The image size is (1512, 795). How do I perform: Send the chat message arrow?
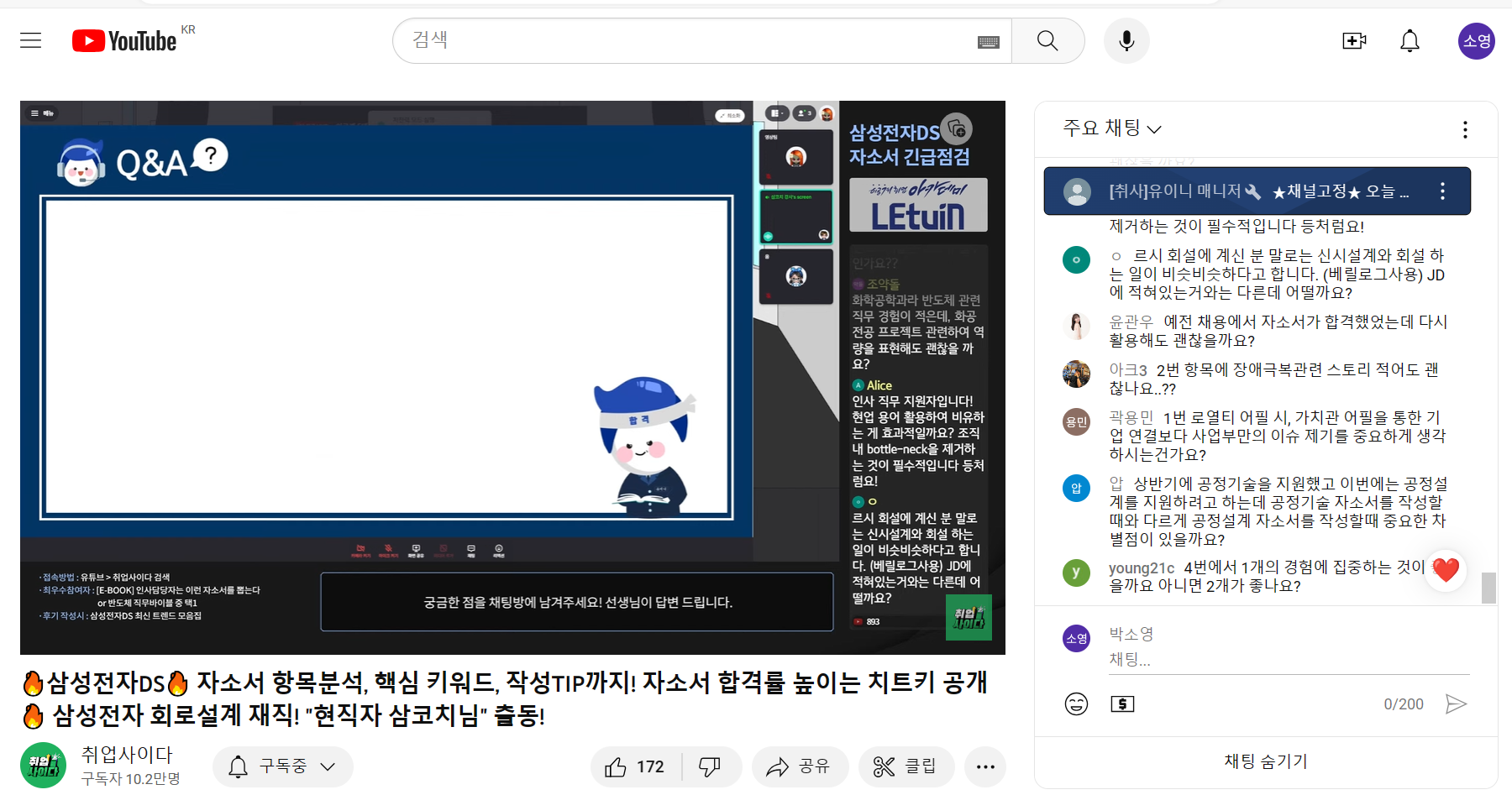click(1456, 703)
